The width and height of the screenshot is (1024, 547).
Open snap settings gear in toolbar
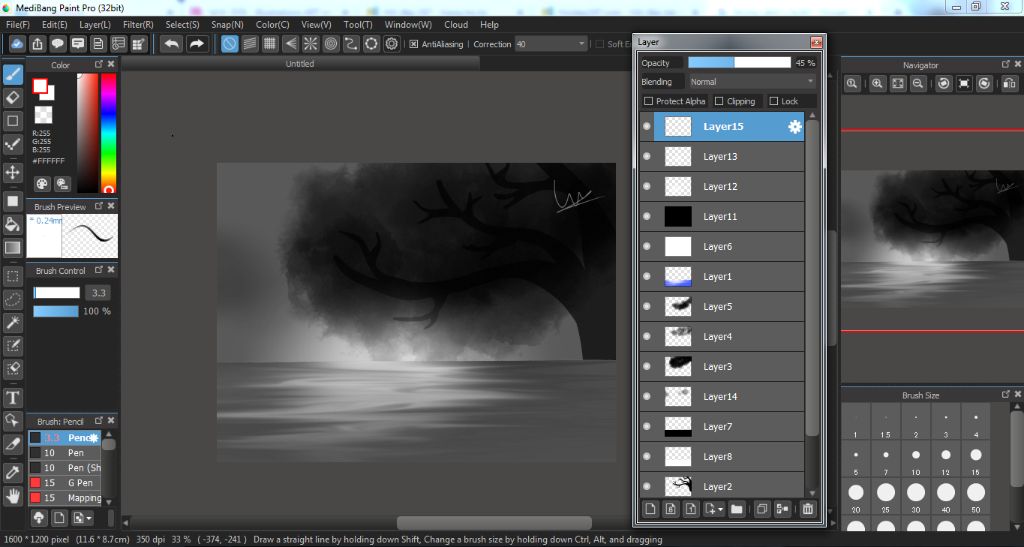[x=392, y=44]
